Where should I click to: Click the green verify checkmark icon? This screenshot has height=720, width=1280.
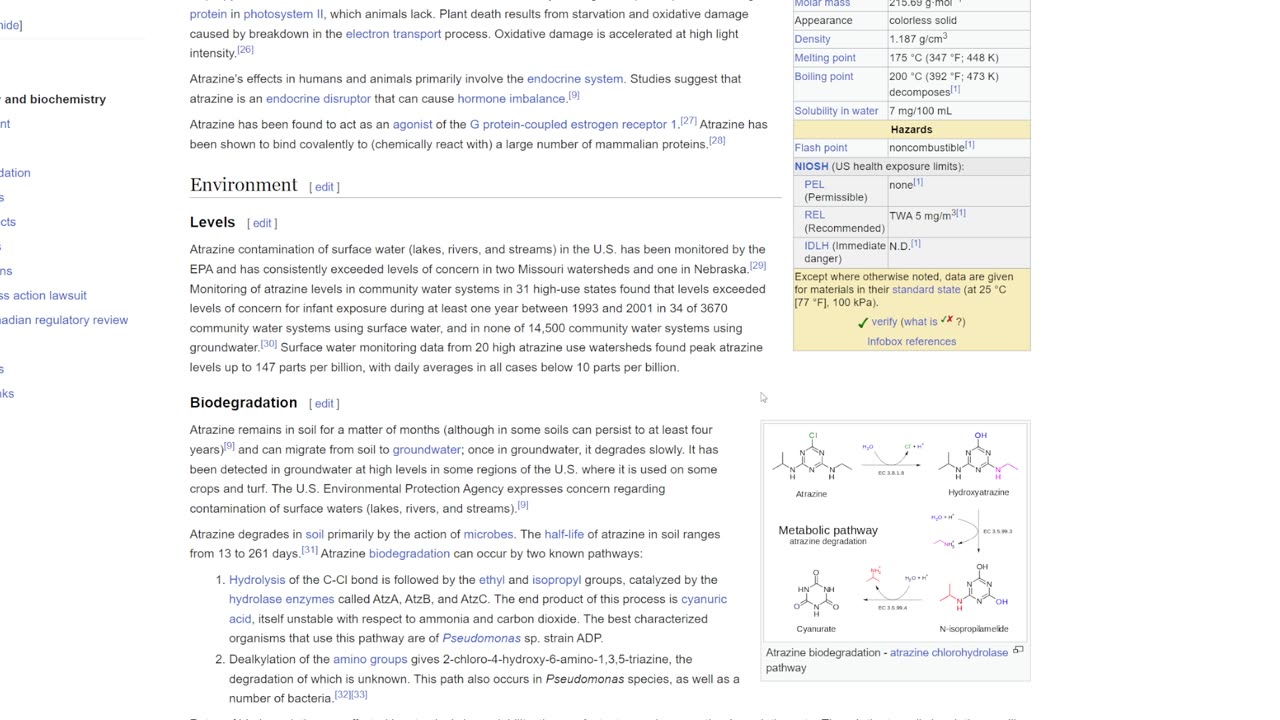pyautogui.click(x=863, y=322)
